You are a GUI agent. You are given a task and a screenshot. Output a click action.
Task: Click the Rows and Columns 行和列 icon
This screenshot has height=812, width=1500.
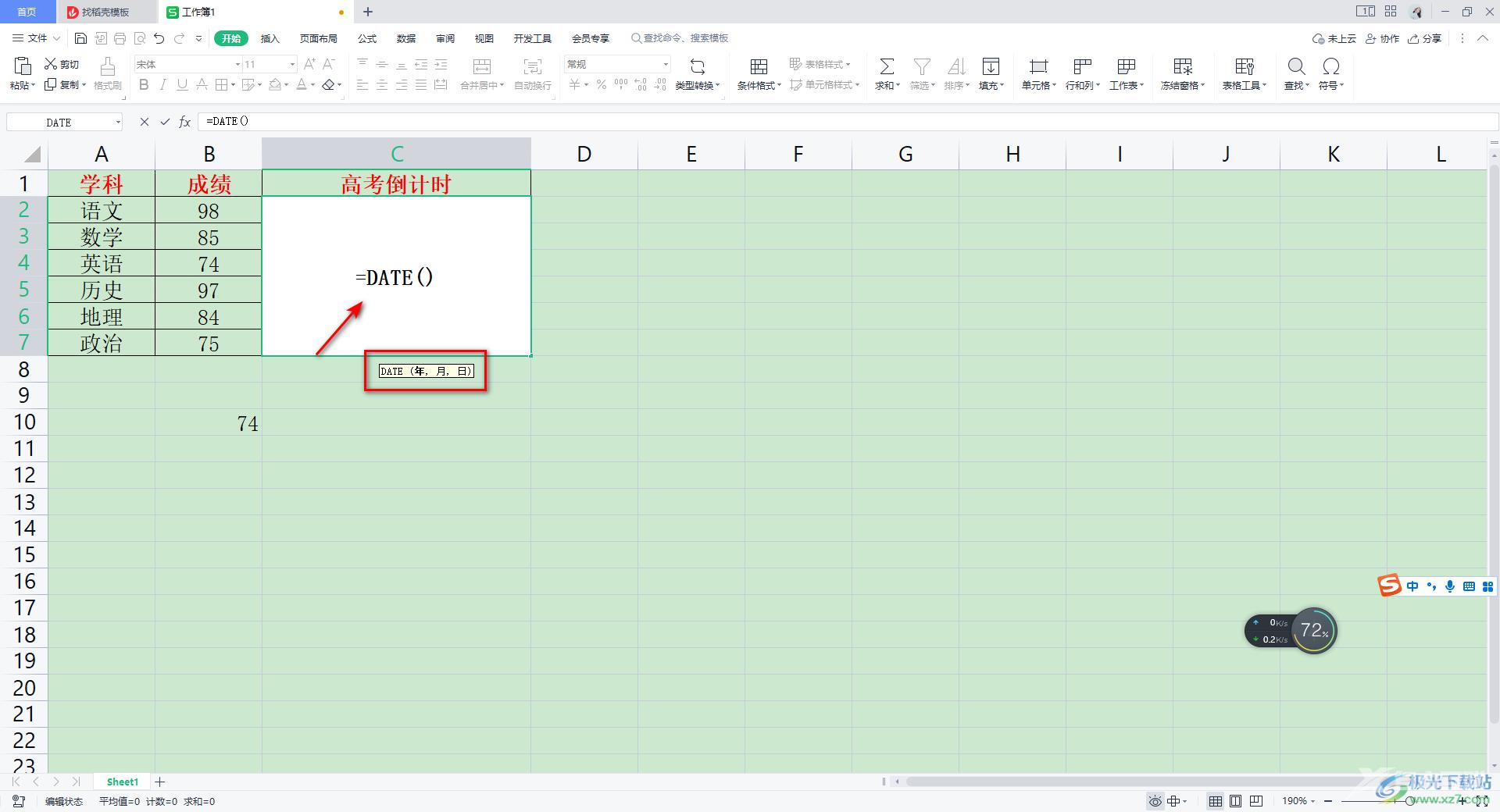(1082, 66)
